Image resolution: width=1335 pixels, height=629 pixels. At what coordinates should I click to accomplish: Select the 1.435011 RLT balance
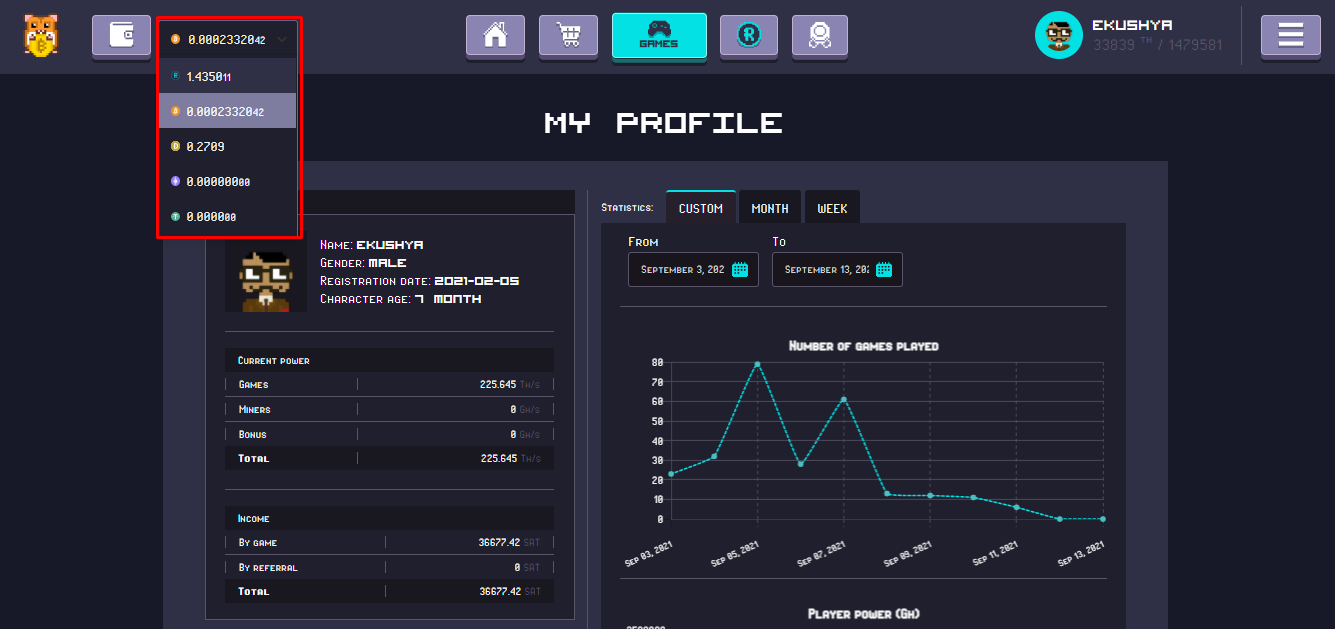(x=228, y=76)
